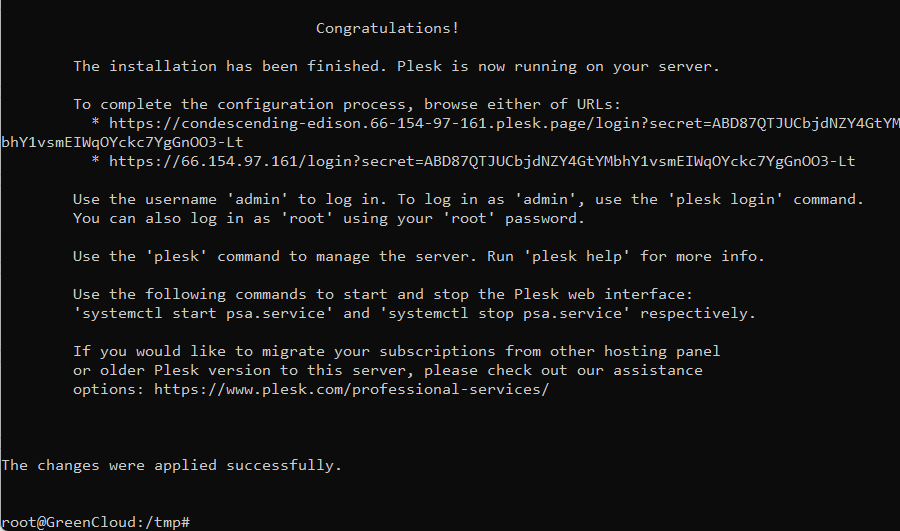Image resolution: width=900 pixels, height=531 pixels.
Task: Click the 'Use the following commands' line
Action: coord(383,294)
